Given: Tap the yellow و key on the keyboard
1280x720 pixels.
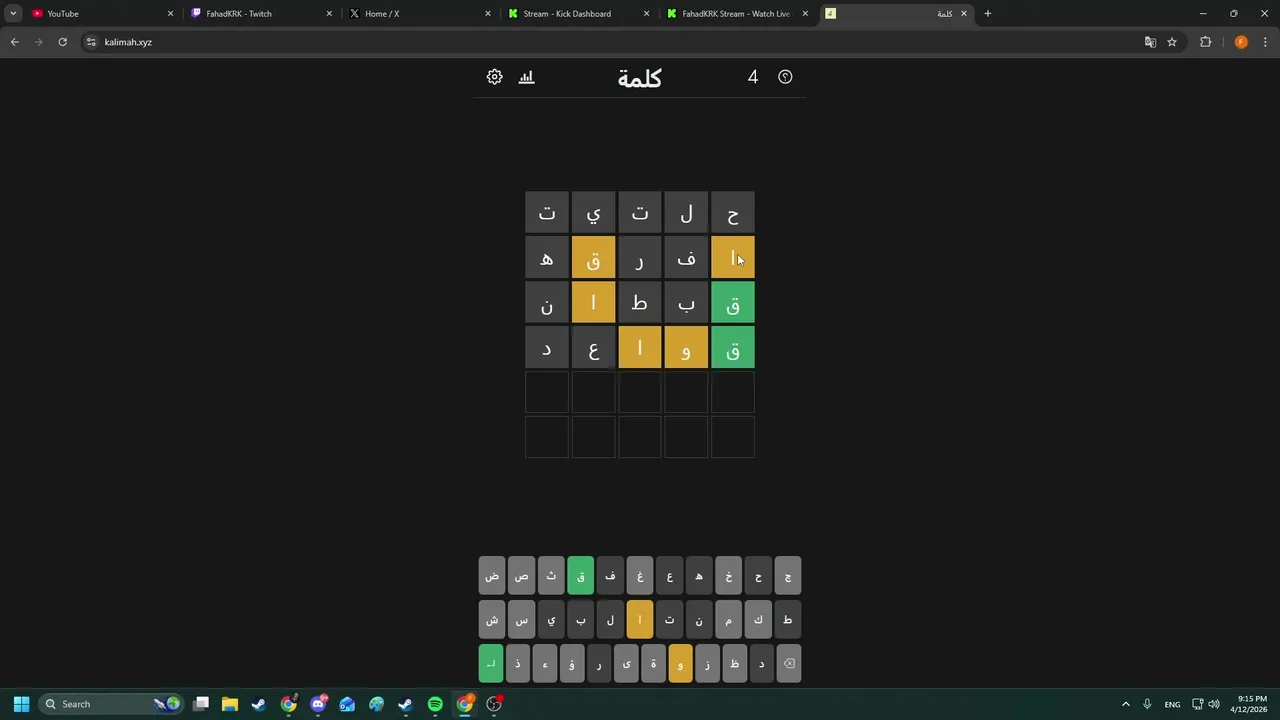Looking at the screenshot, I should tap(680, 663).
